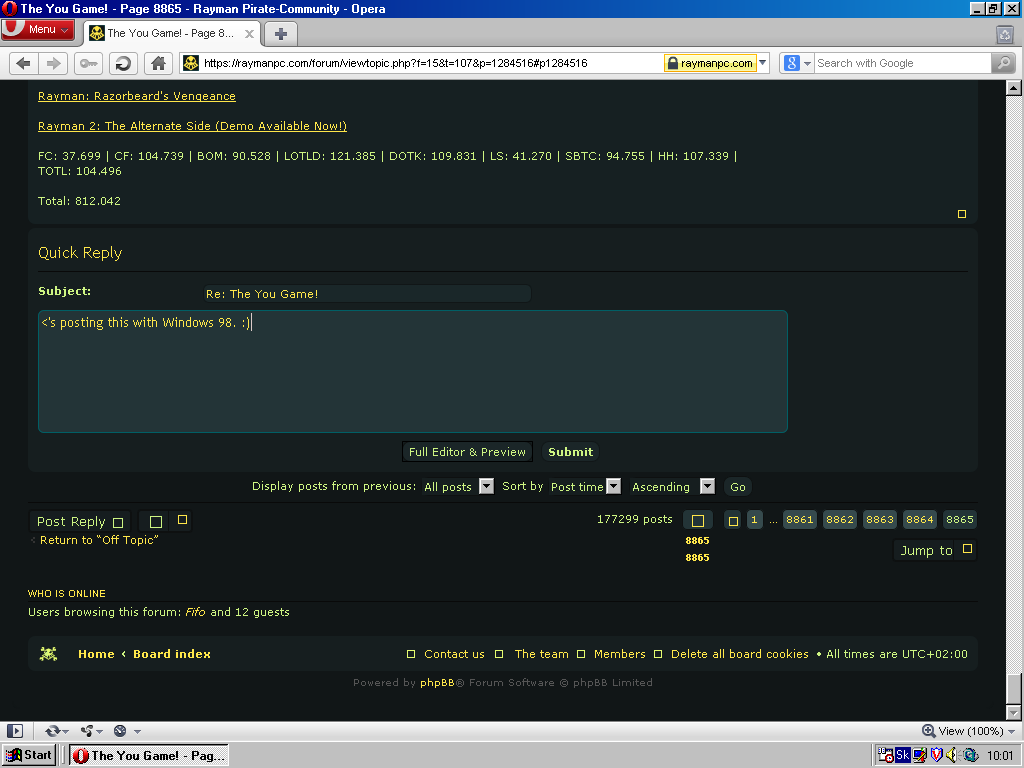This screenshot has height=768, width=1024.
Task: Open the Opera Menu button
Action: 38,29
